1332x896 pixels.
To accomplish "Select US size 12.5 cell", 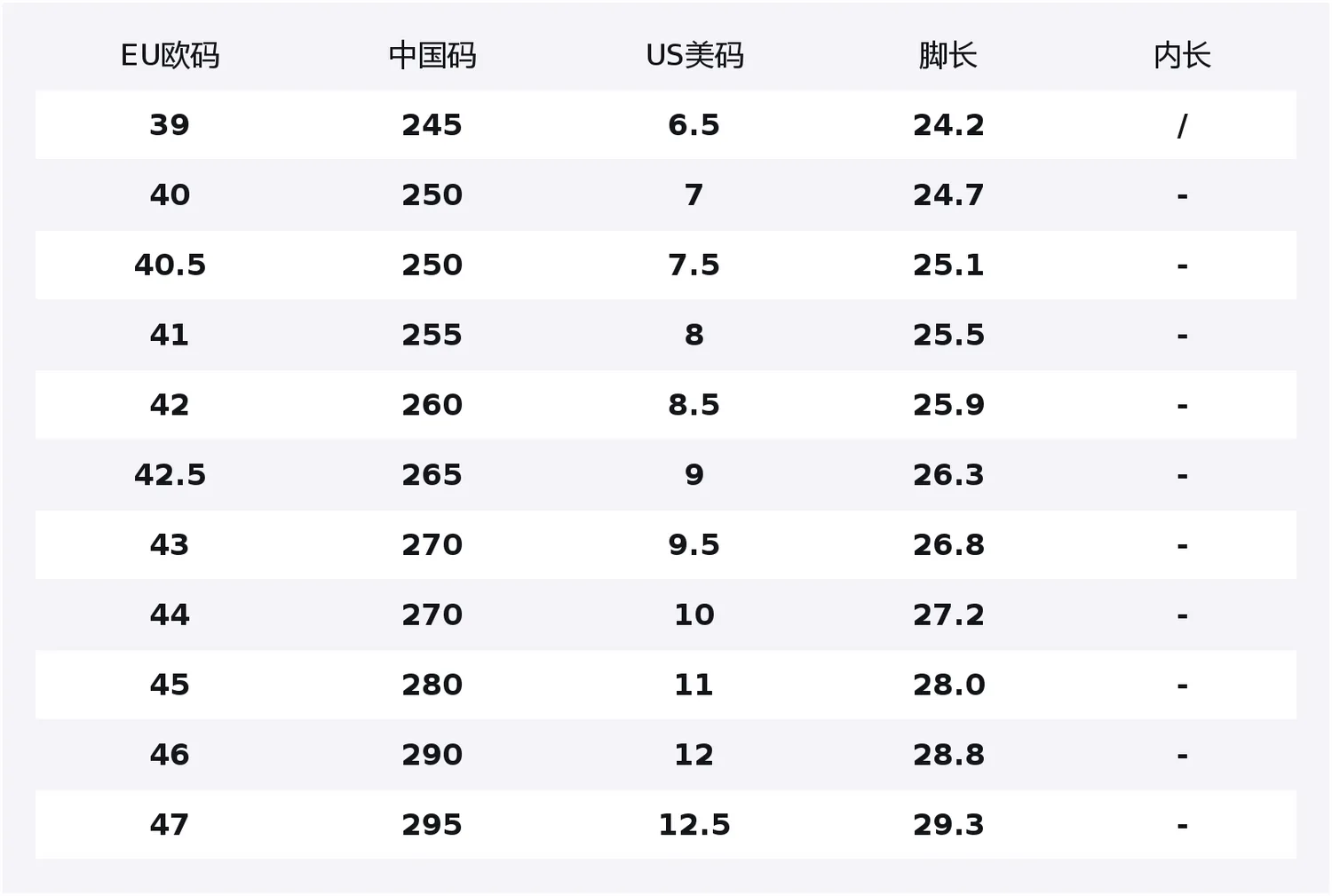I will [x=694, y=825].
